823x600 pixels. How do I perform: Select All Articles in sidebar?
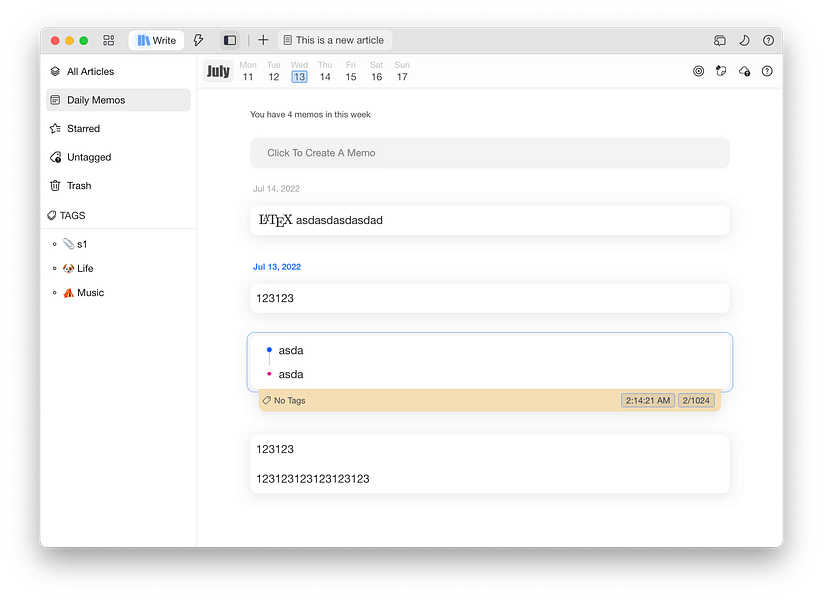pyautogui.click(x=118, y=71)
